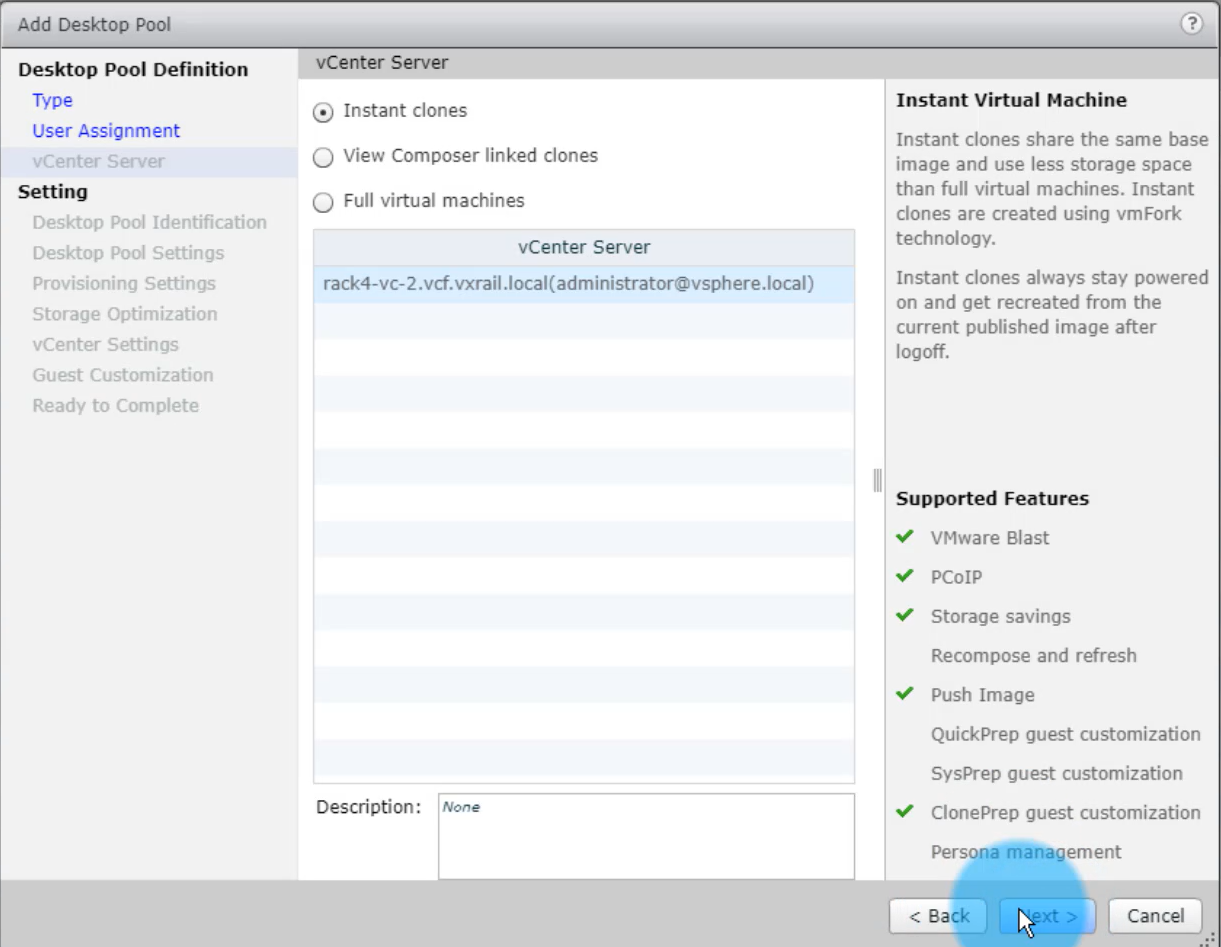1221x947 pixels.
Task: Select vCenter Server in wizard sidebar
Action: pos(98,161)
